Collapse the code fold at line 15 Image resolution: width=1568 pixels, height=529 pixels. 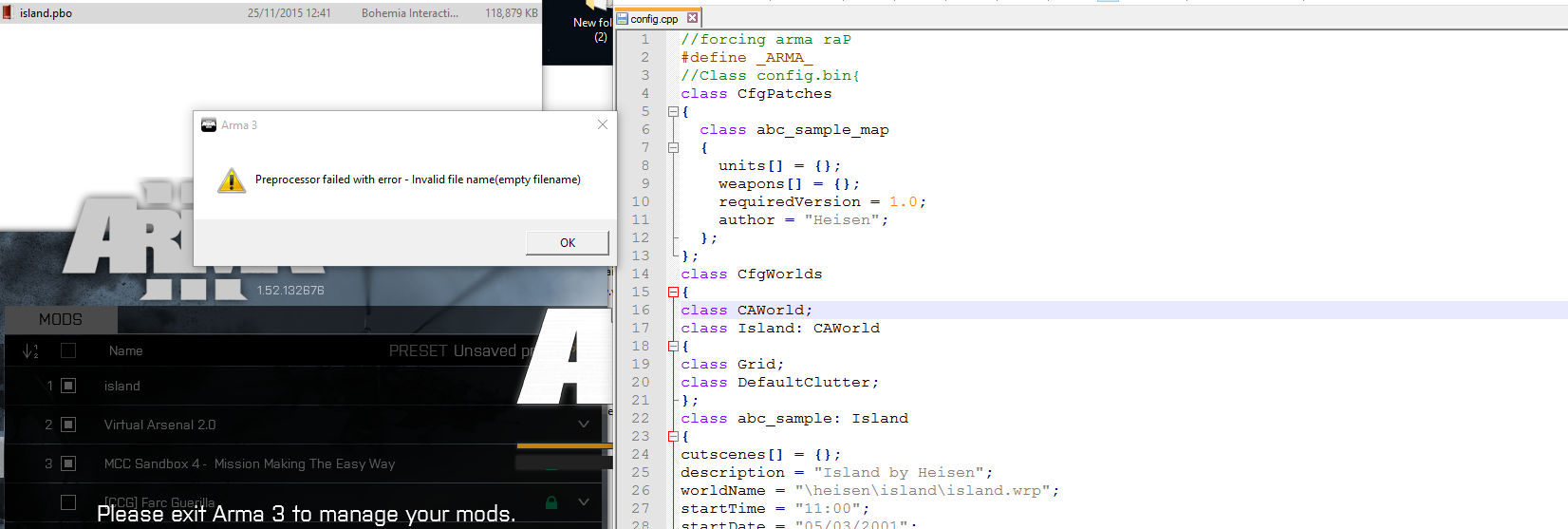(x=673, y=292)
